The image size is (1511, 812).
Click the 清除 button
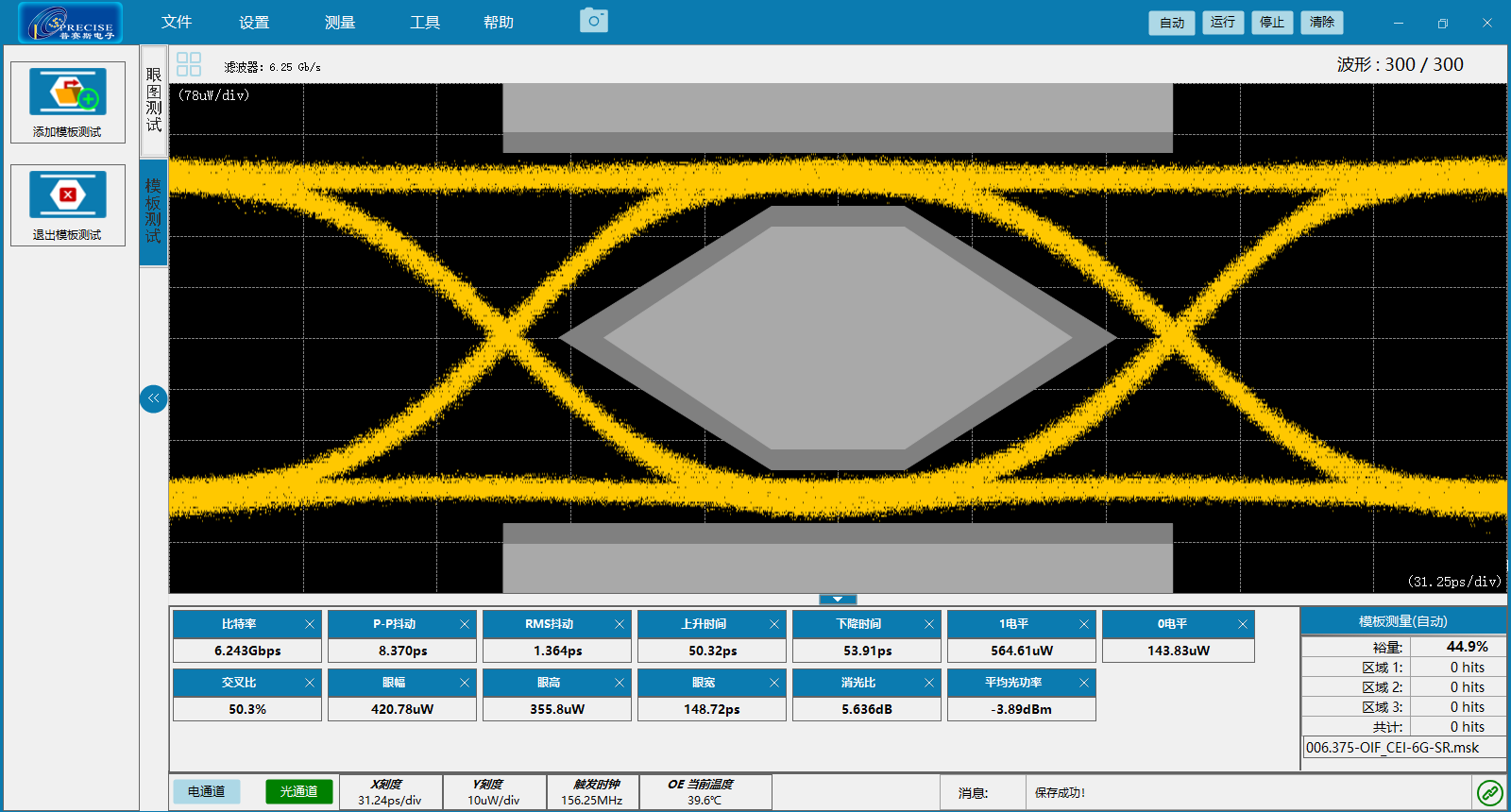[1322, 22]
